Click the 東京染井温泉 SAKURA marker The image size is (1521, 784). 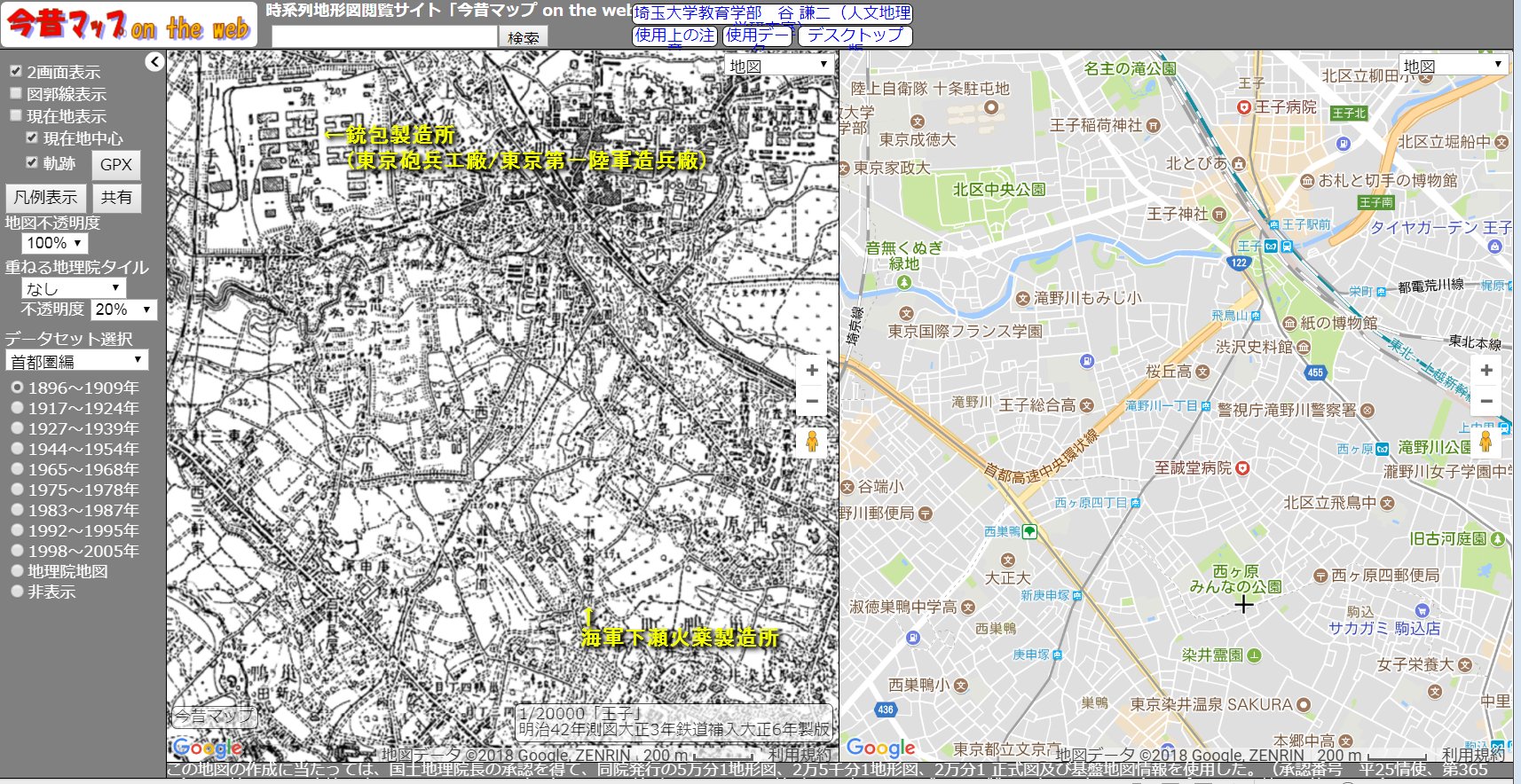(x=1303, y=705)
